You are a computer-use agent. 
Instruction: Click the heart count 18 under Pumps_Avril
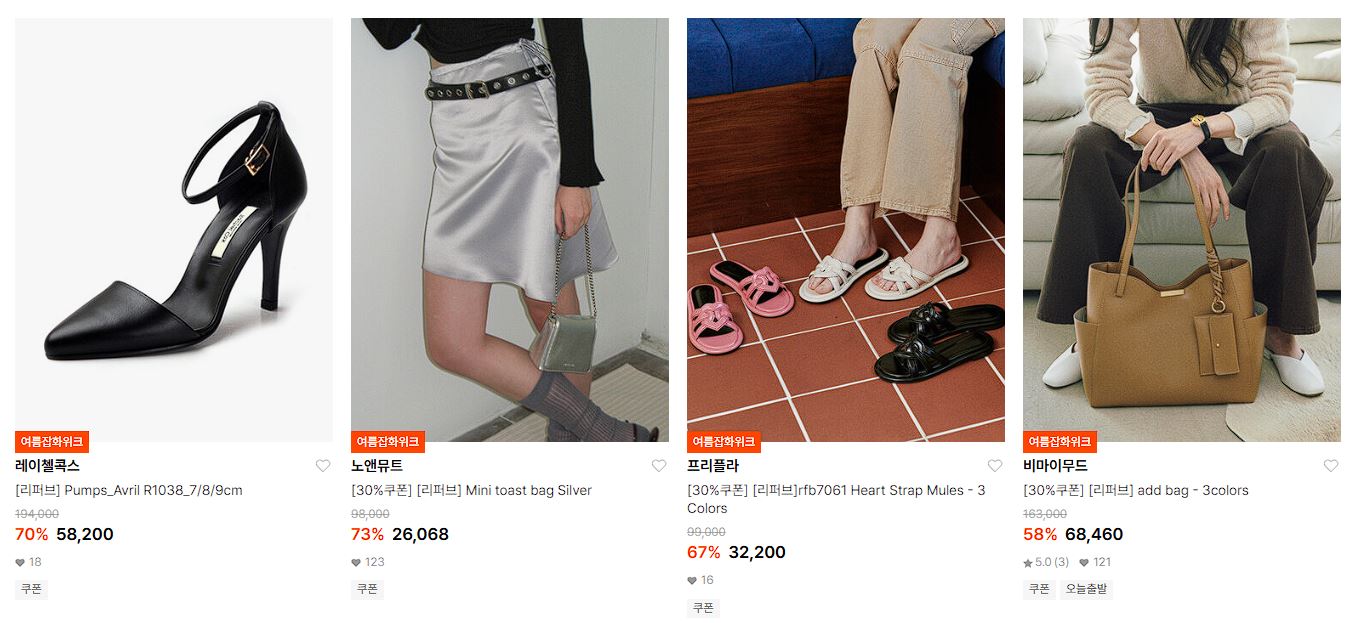[28, 562]
